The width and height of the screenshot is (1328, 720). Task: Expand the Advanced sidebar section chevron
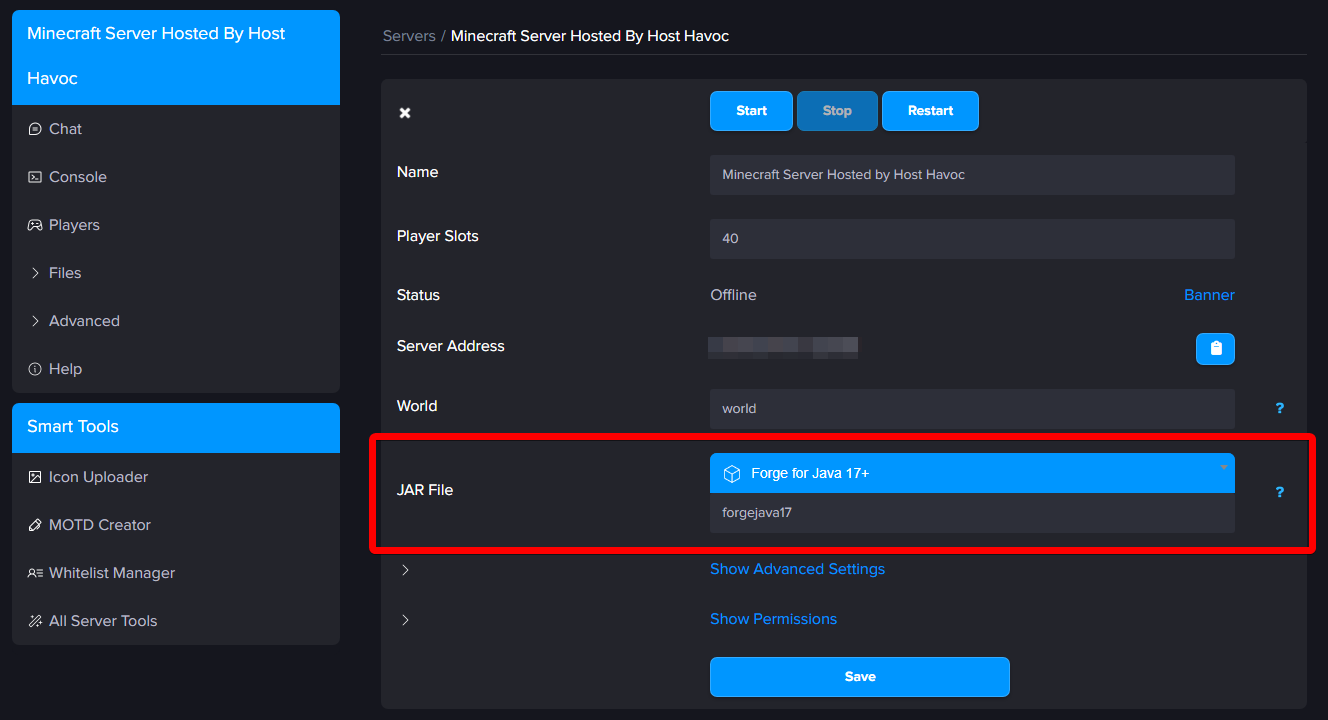click(x=35, y=321)
